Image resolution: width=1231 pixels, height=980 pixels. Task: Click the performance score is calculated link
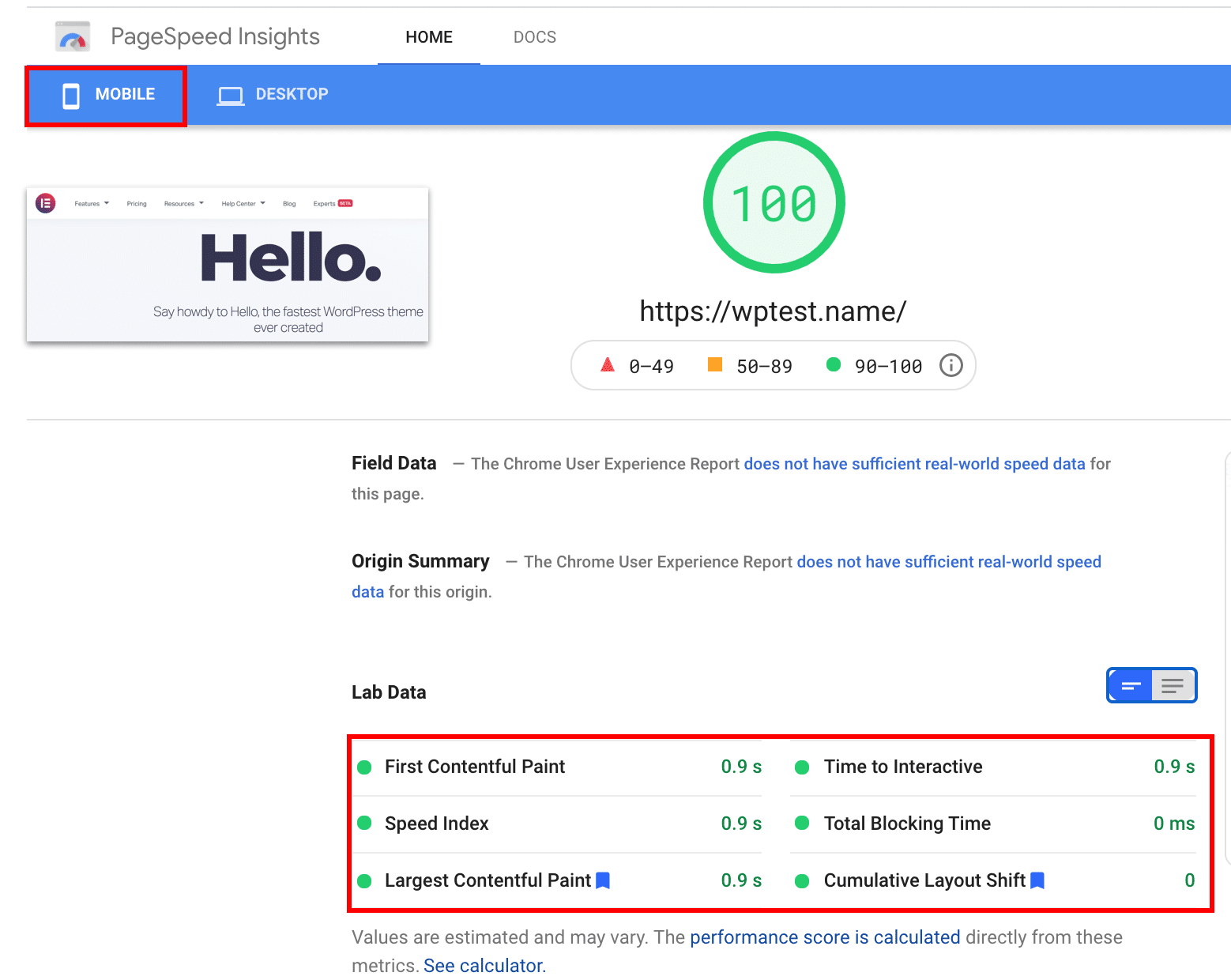pos(824,937)
